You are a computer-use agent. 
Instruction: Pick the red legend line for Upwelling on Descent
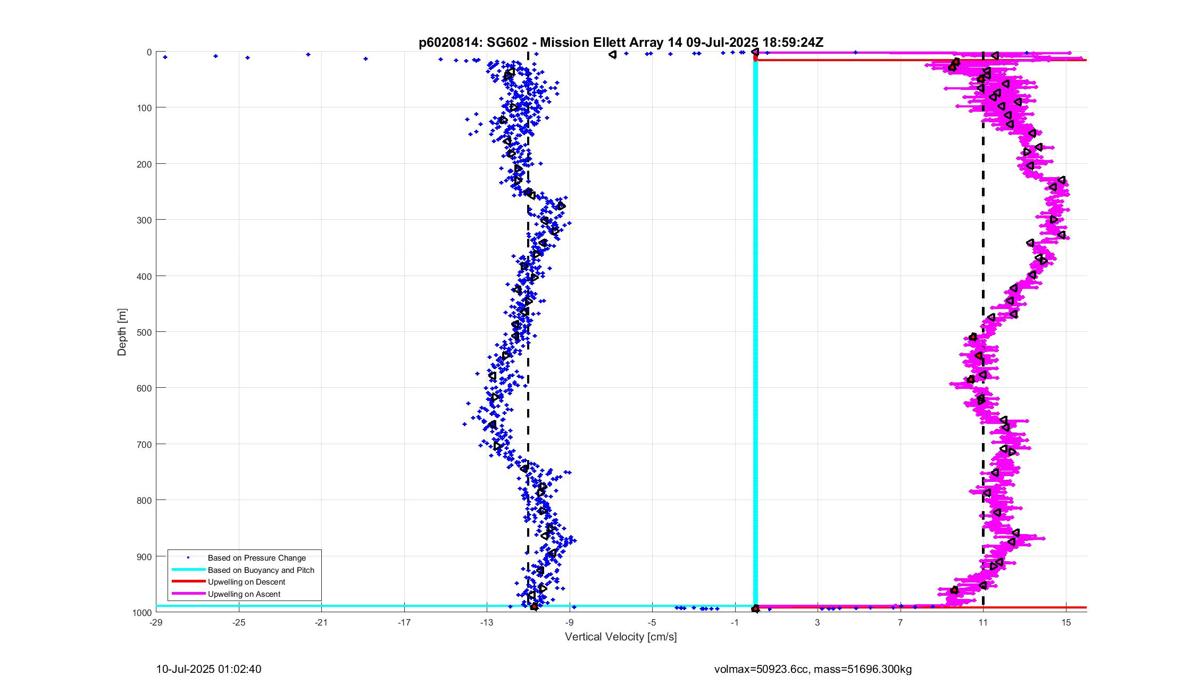(x=188, y=581)
